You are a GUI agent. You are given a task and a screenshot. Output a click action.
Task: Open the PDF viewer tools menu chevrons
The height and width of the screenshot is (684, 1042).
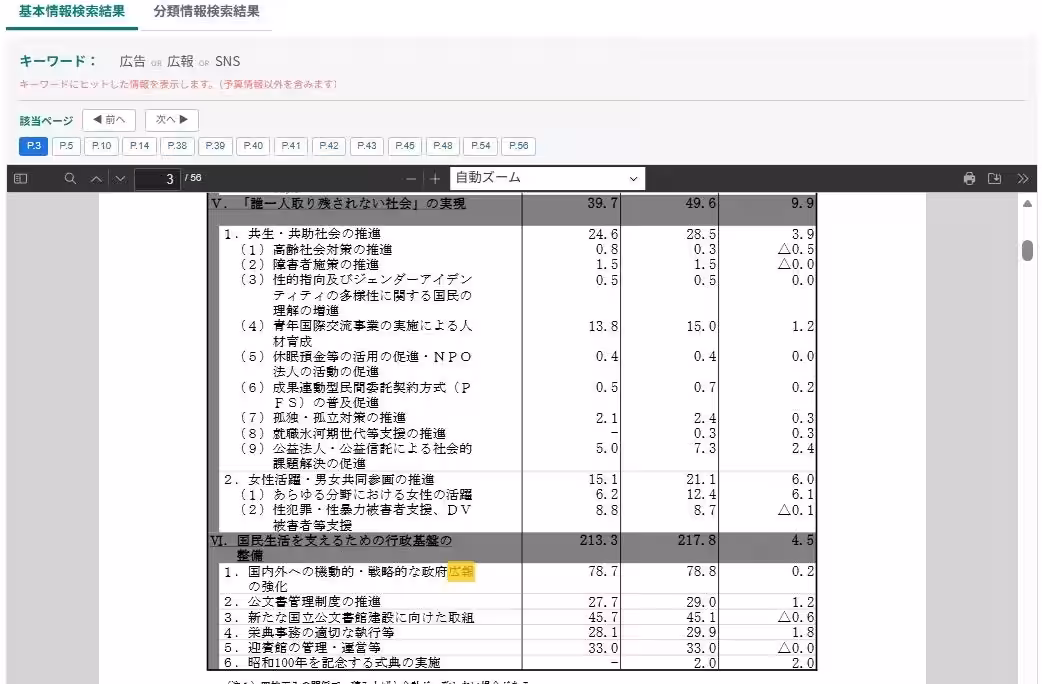tap(1023, 178)
